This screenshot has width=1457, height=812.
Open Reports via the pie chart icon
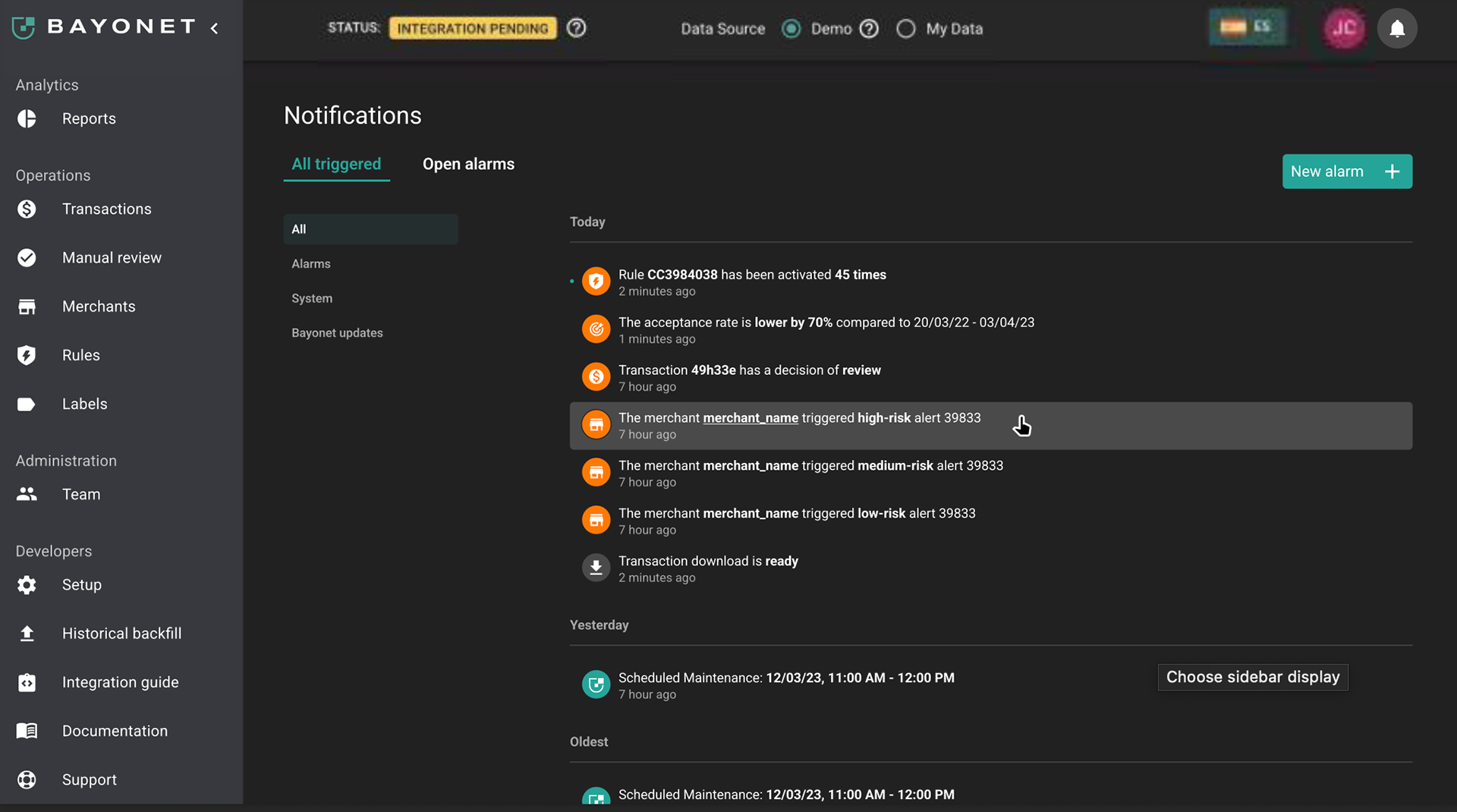tap(27, 118)
